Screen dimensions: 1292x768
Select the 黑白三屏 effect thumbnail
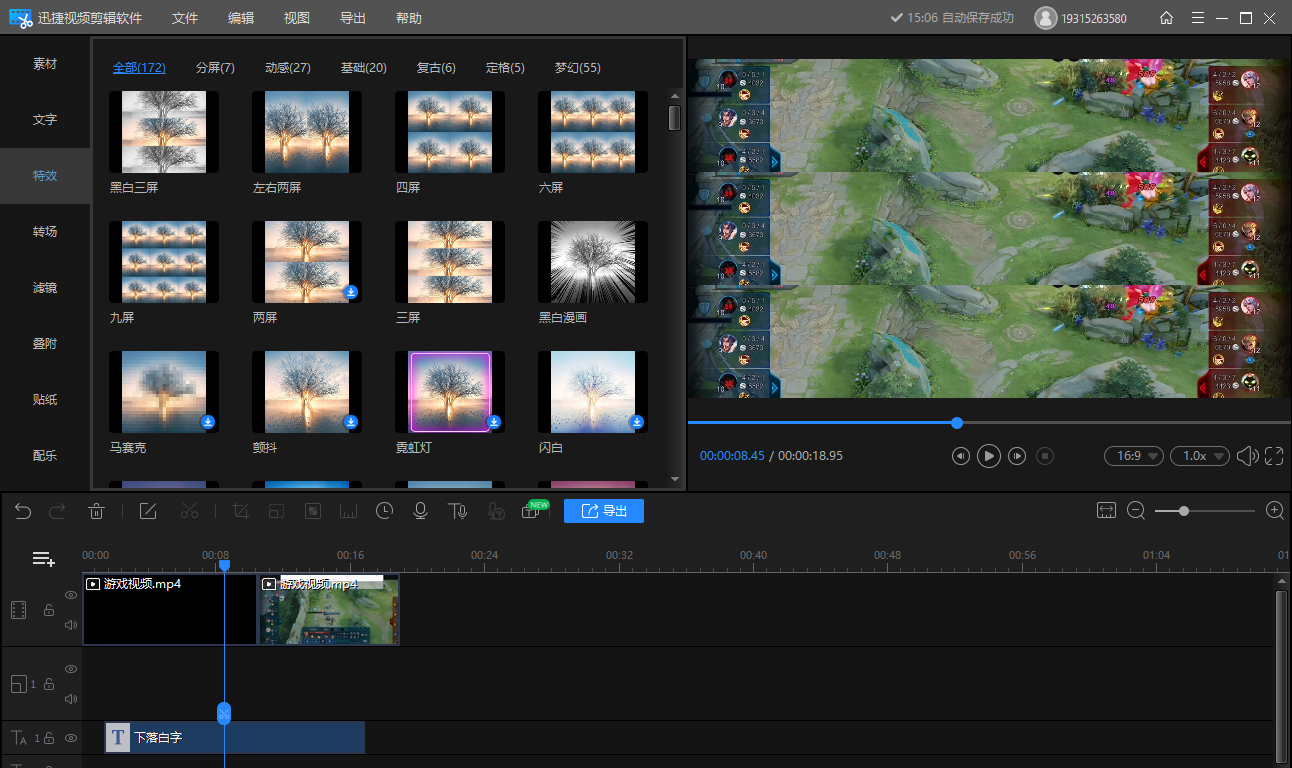pos(164,132)
